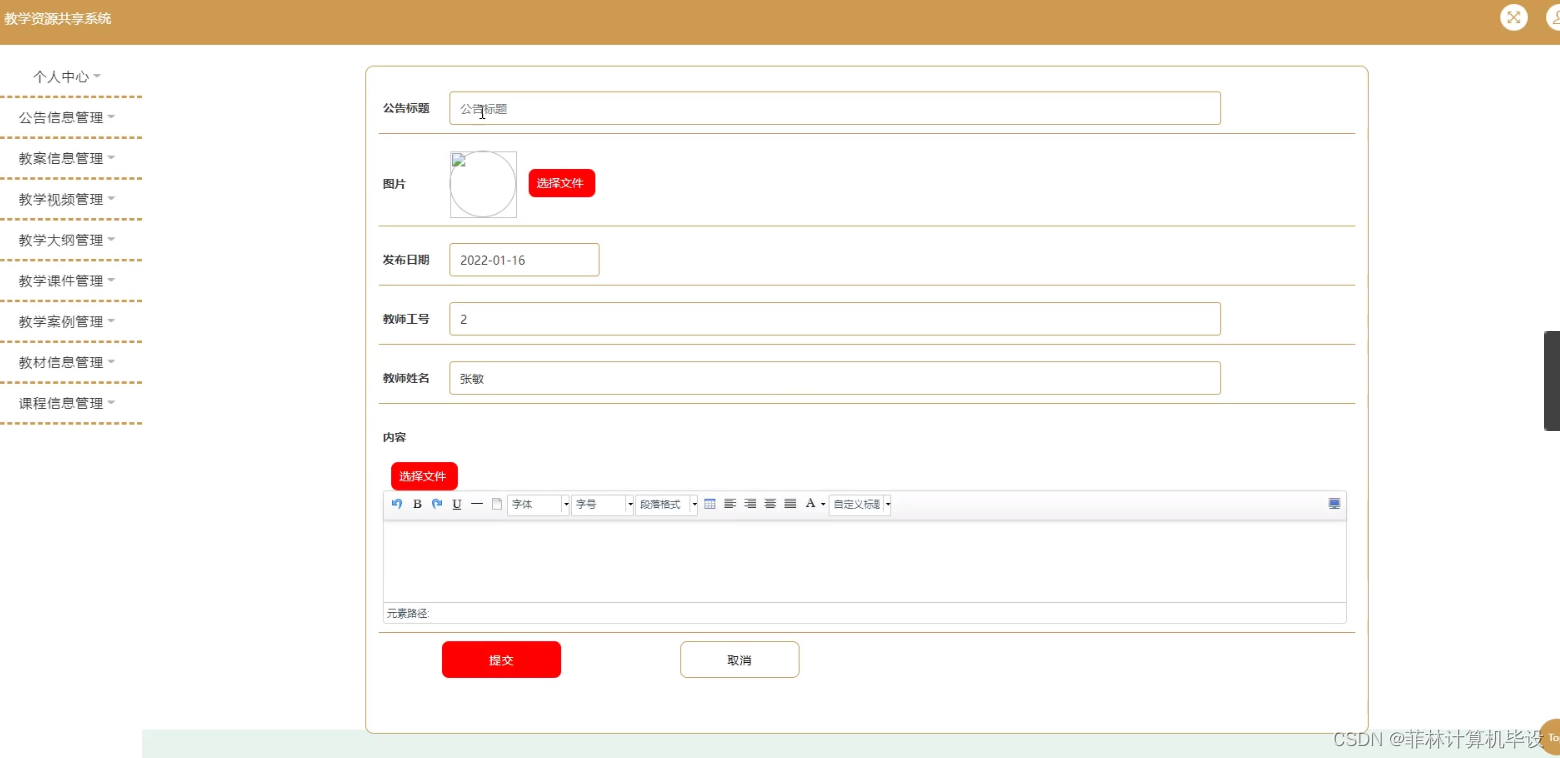Screen dimensions: 1560x758
Task: Redo an action in the content editor
Action: click(x=437, y=504)
